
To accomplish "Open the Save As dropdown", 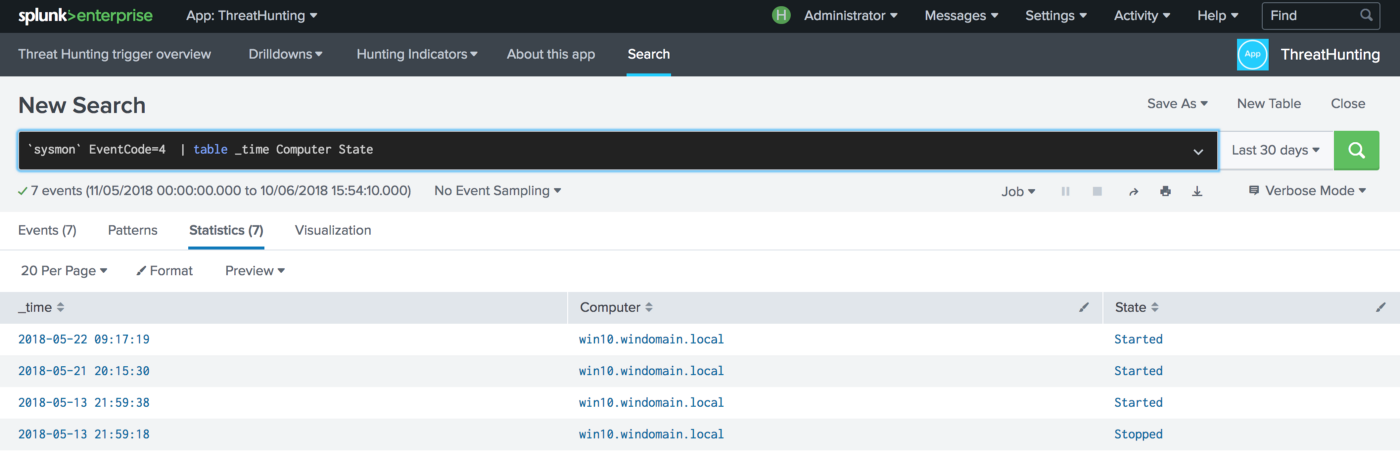I will (x=1178, y=104).
